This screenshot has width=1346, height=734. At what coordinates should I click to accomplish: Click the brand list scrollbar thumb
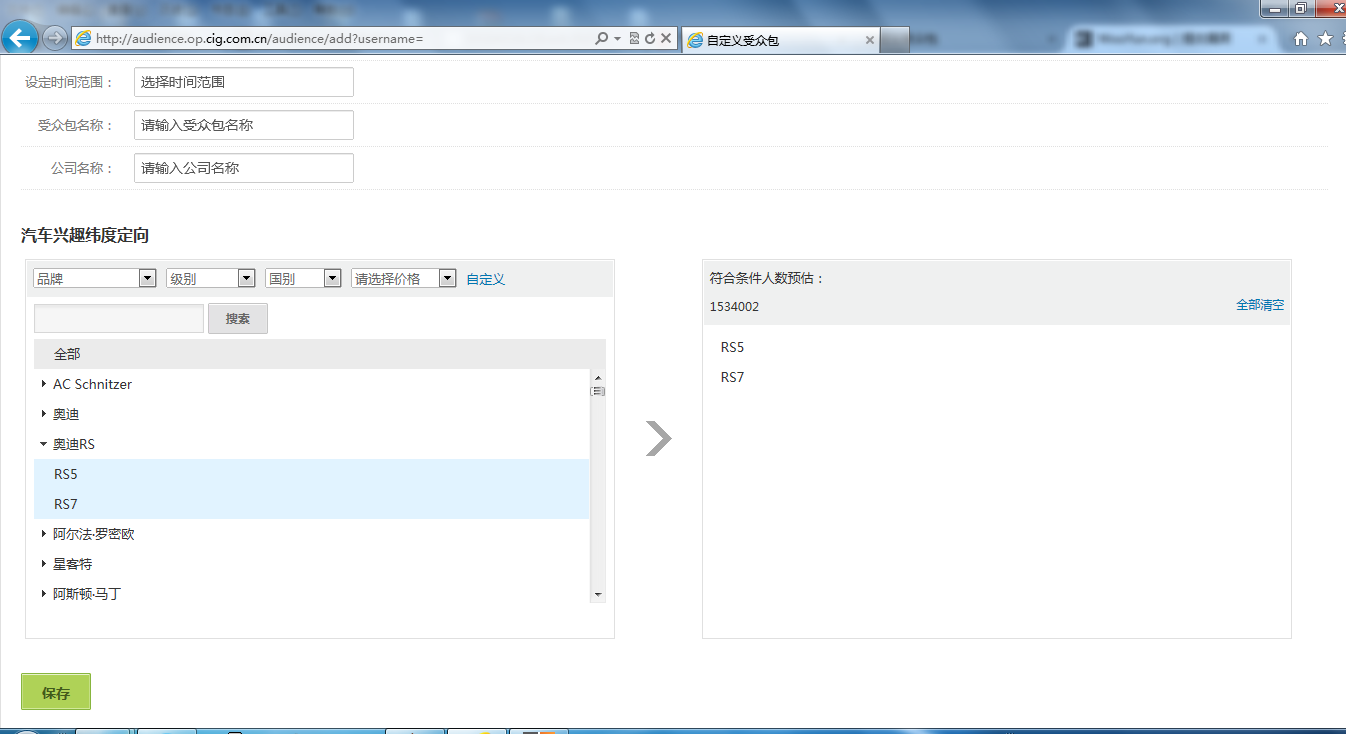tap(598, 391)
